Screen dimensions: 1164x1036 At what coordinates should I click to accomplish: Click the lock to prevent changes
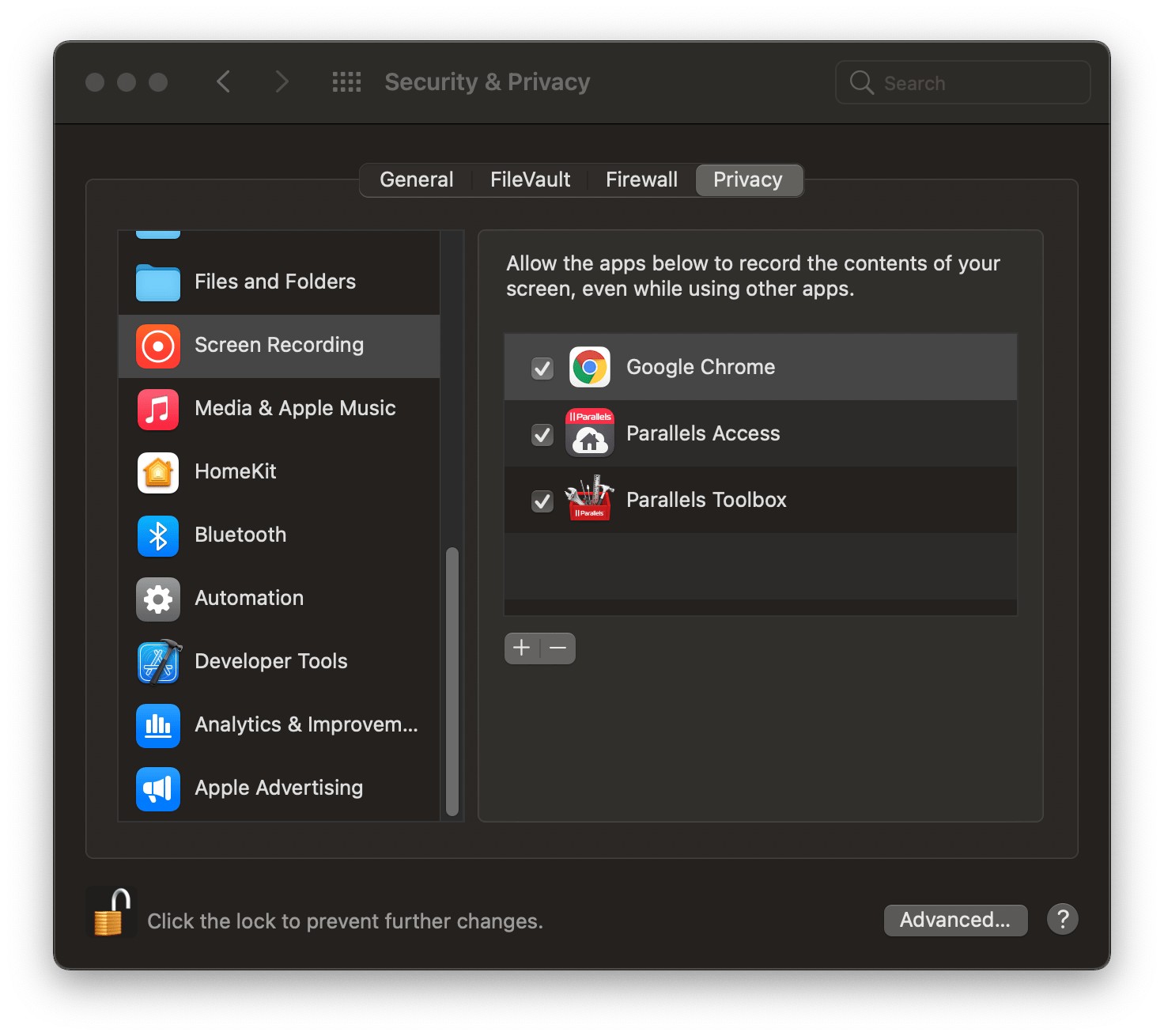tap(111, 911)
